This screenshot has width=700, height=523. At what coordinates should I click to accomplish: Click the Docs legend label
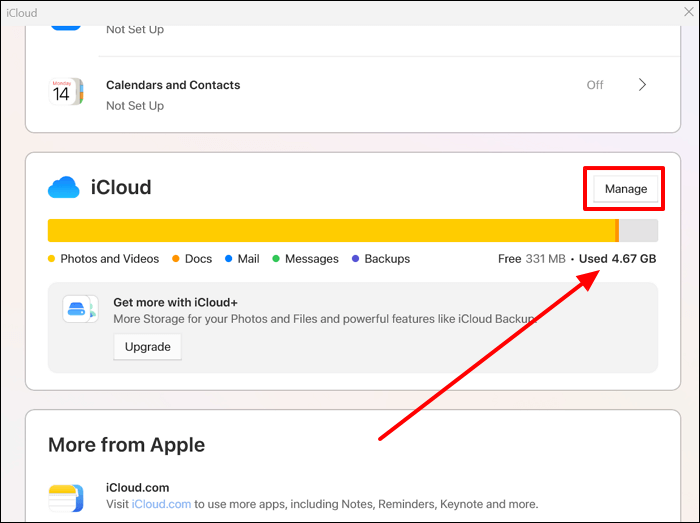tap(198, 259)
